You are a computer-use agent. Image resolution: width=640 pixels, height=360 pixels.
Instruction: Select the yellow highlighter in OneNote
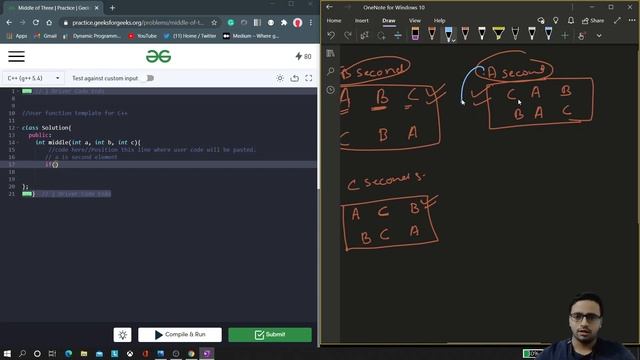coord(498,34)
